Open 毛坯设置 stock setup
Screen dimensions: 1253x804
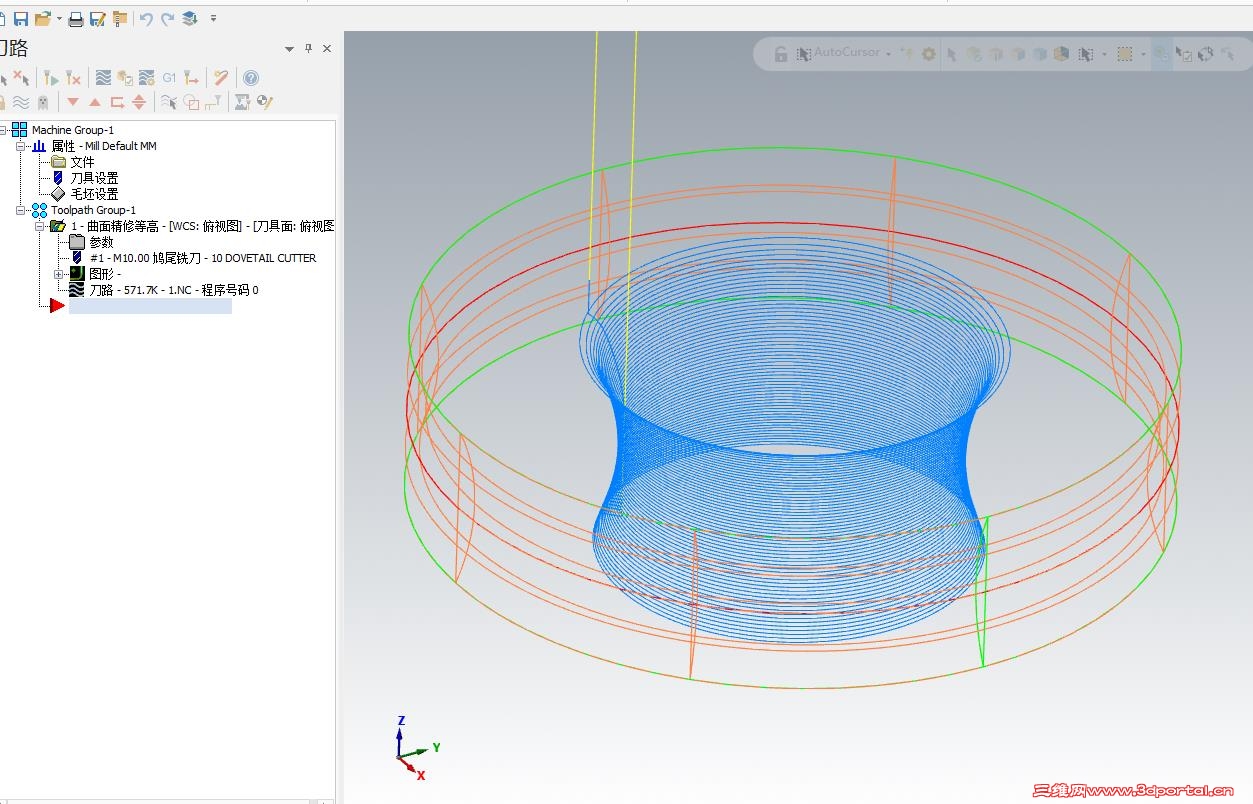tap(94, 194)
